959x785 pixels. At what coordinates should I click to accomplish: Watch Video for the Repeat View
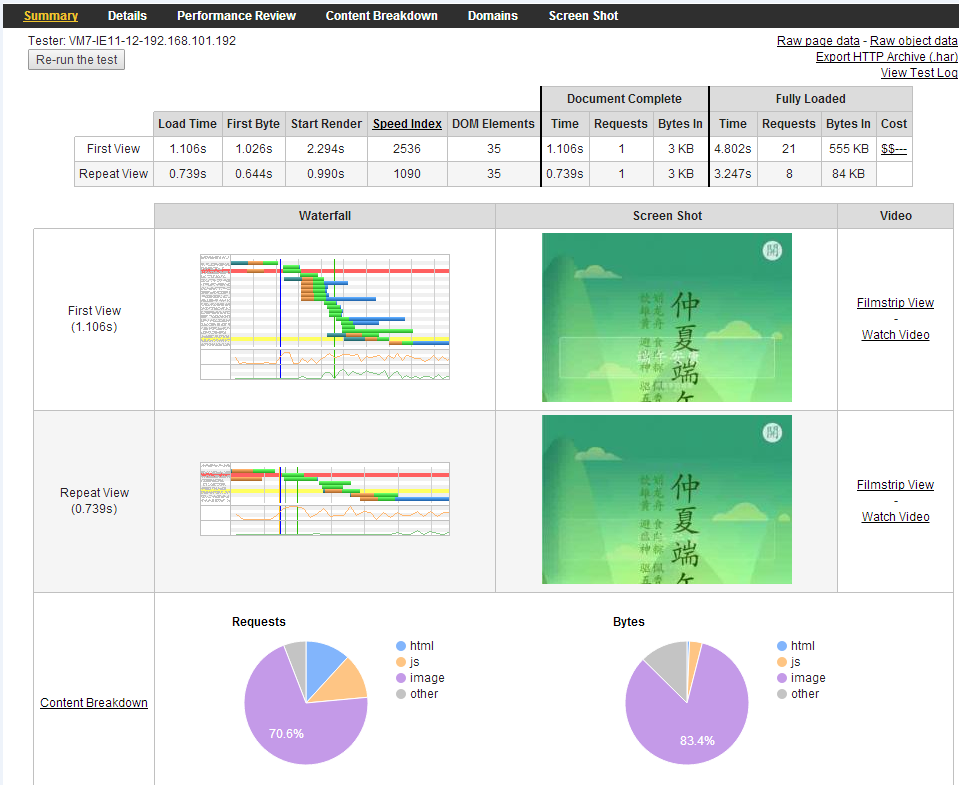pyautogui.click(x=895, y=517)
